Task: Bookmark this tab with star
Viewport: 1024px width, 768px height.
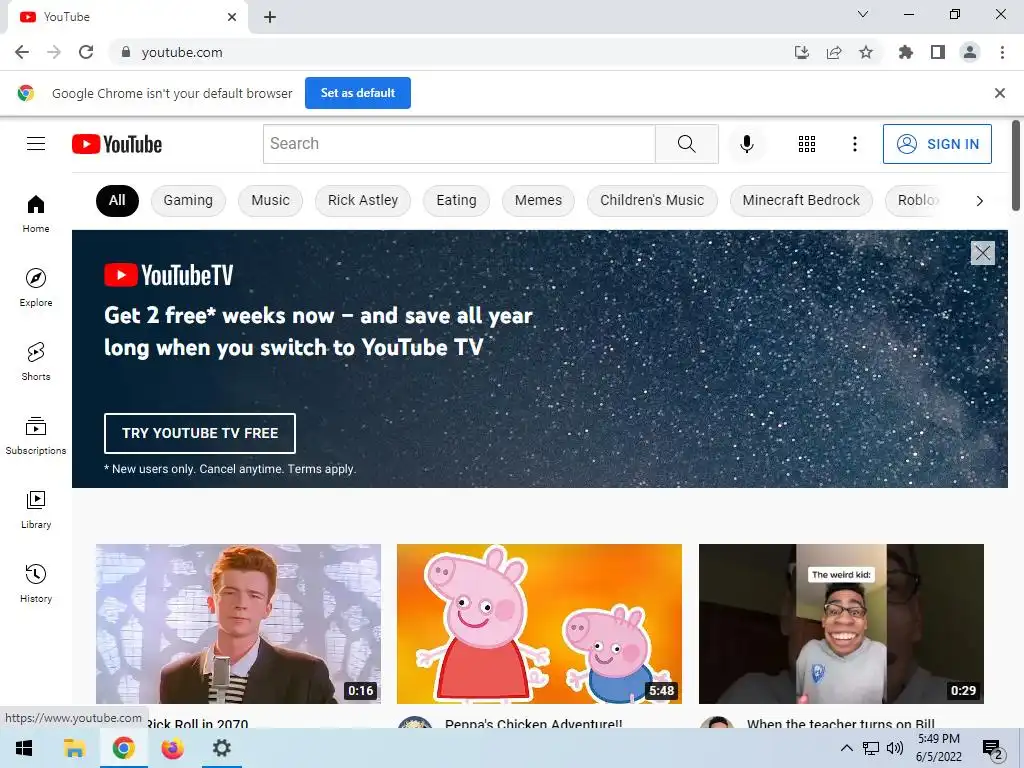Action: [865, 52]
